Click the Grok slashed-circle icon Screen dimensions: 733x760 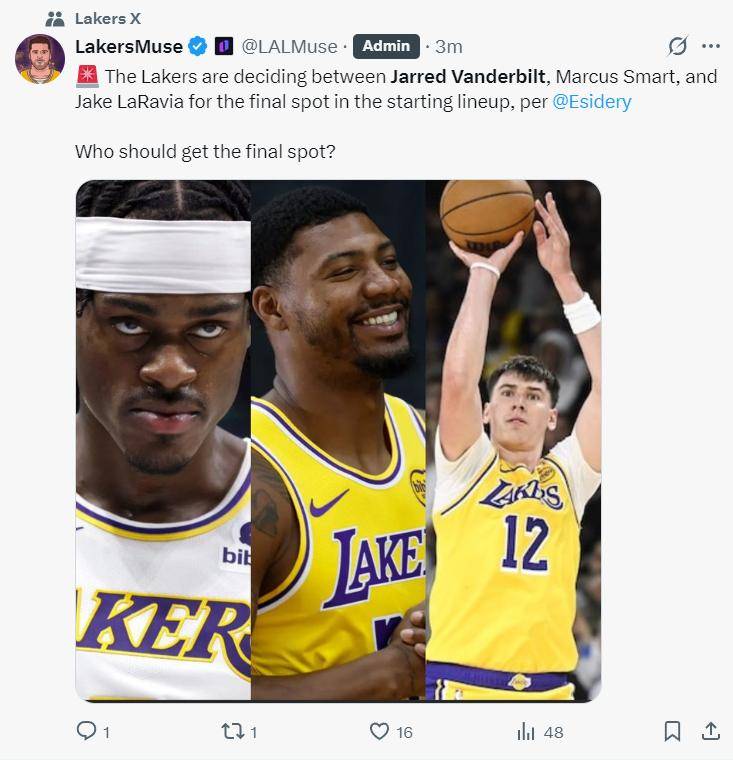tap(677, 46)
